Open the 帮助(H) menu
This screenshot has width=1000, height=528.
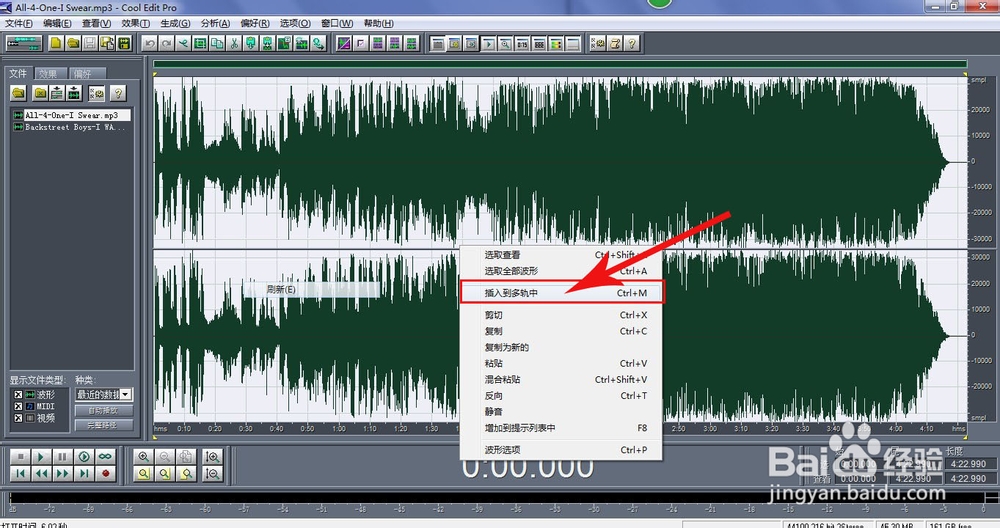click(378, 23)
